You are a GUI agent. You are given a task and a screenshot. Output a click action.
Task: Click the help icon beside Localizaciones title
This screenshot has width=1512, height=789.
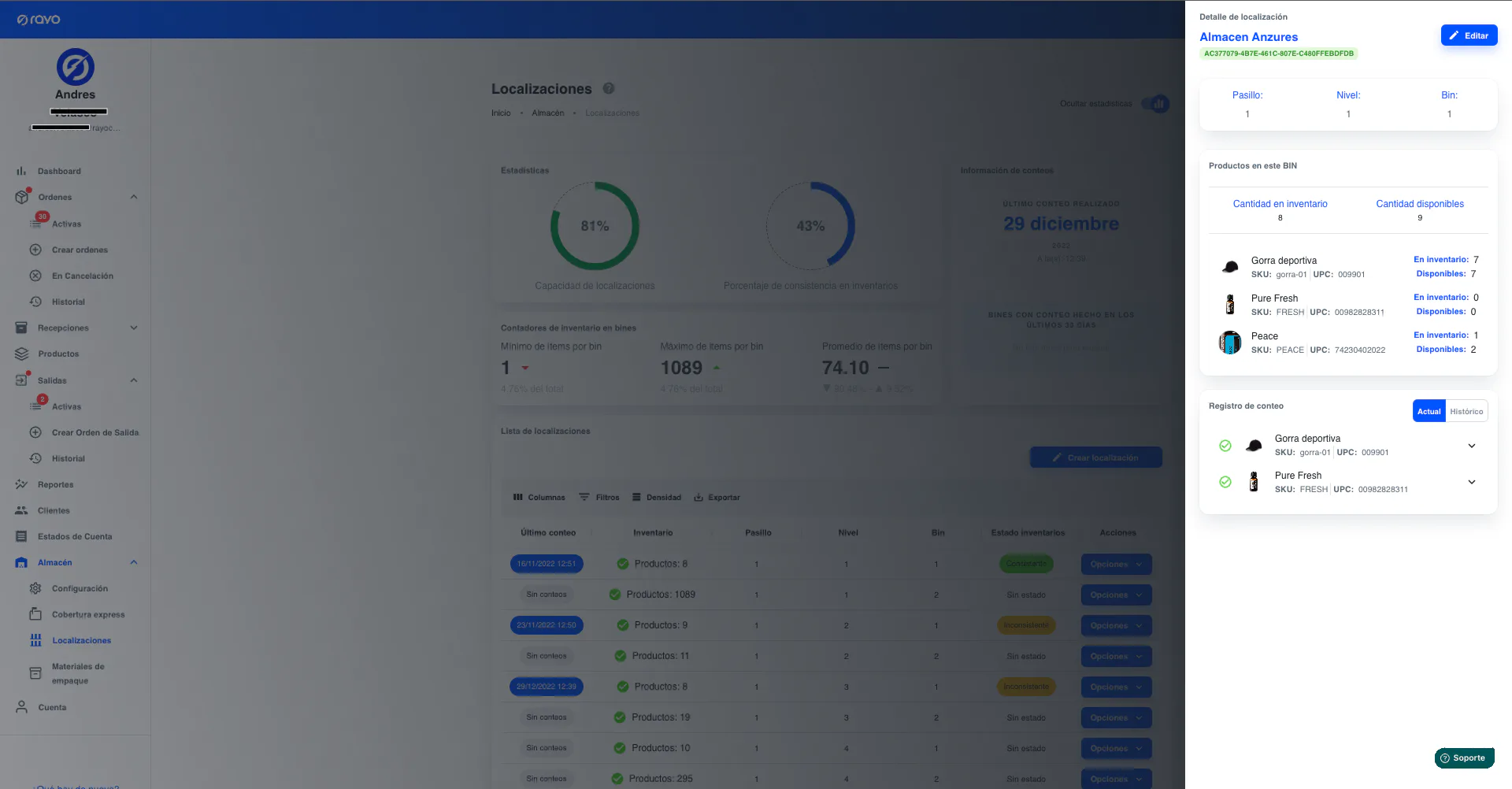point(609,89)
